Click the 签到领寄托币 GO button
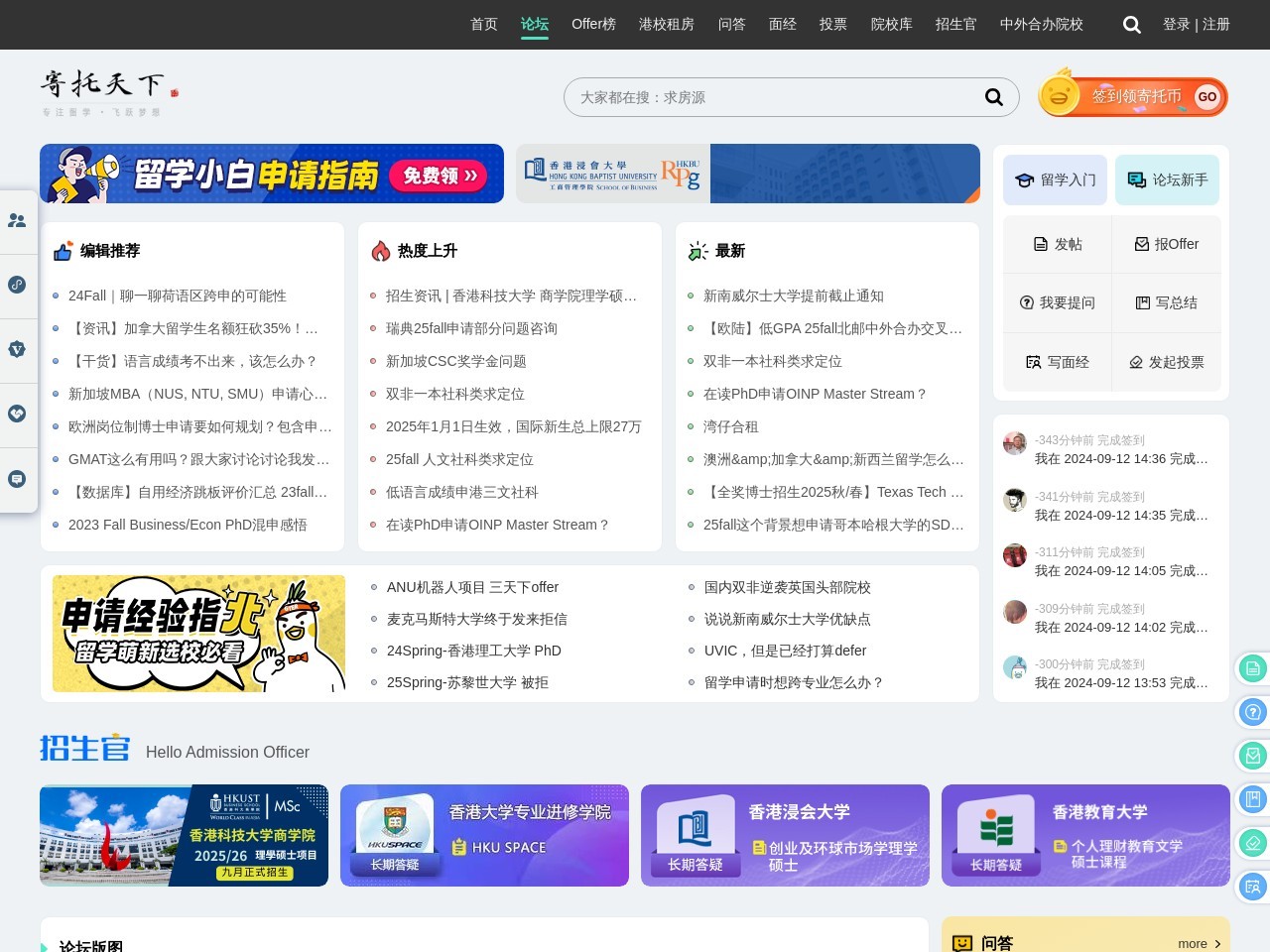The width and height of the screenshot is (1270, 952). [1206, 97]
